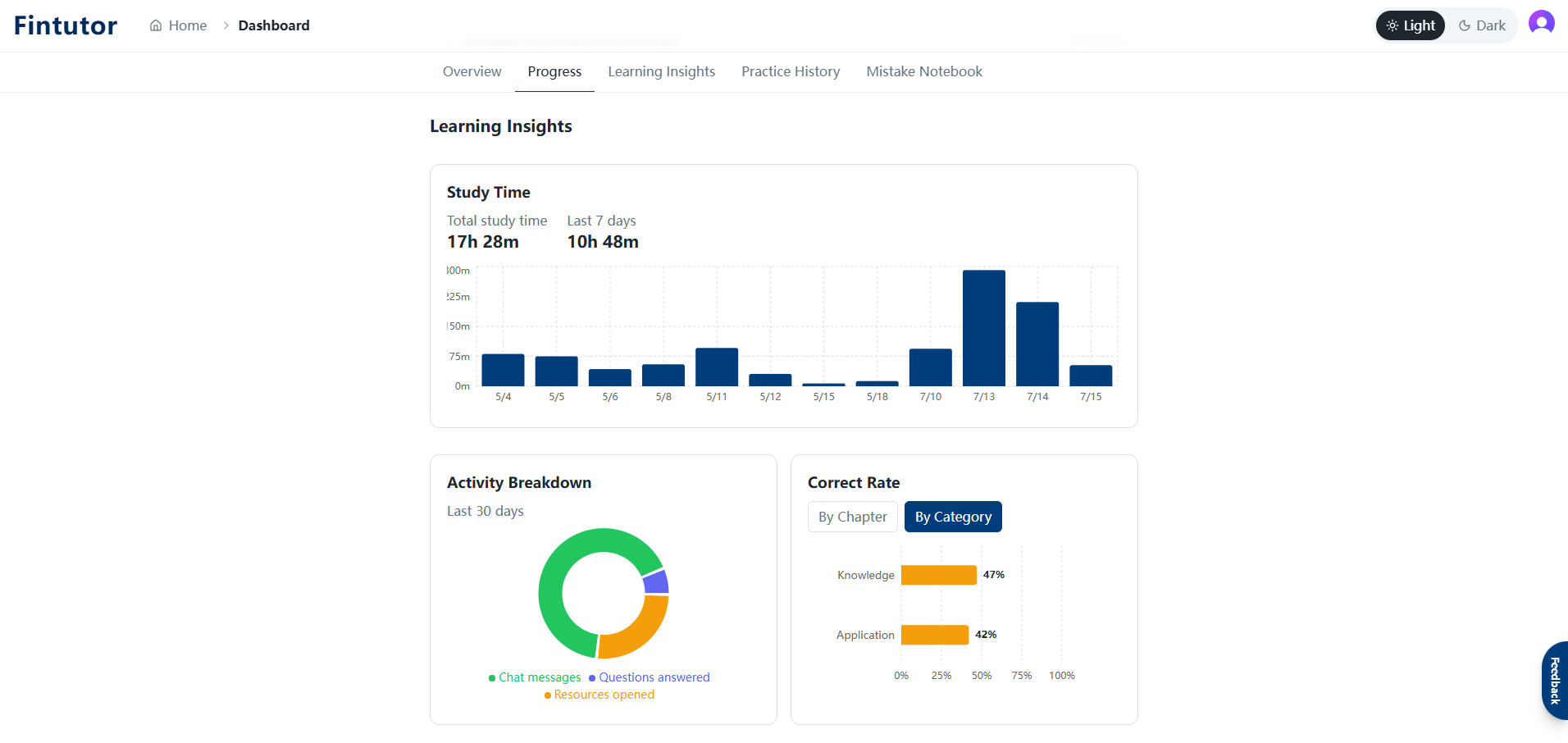The image size is (1568, 743).
Task: Open the Feedback side button
Action: point(1555,681)
